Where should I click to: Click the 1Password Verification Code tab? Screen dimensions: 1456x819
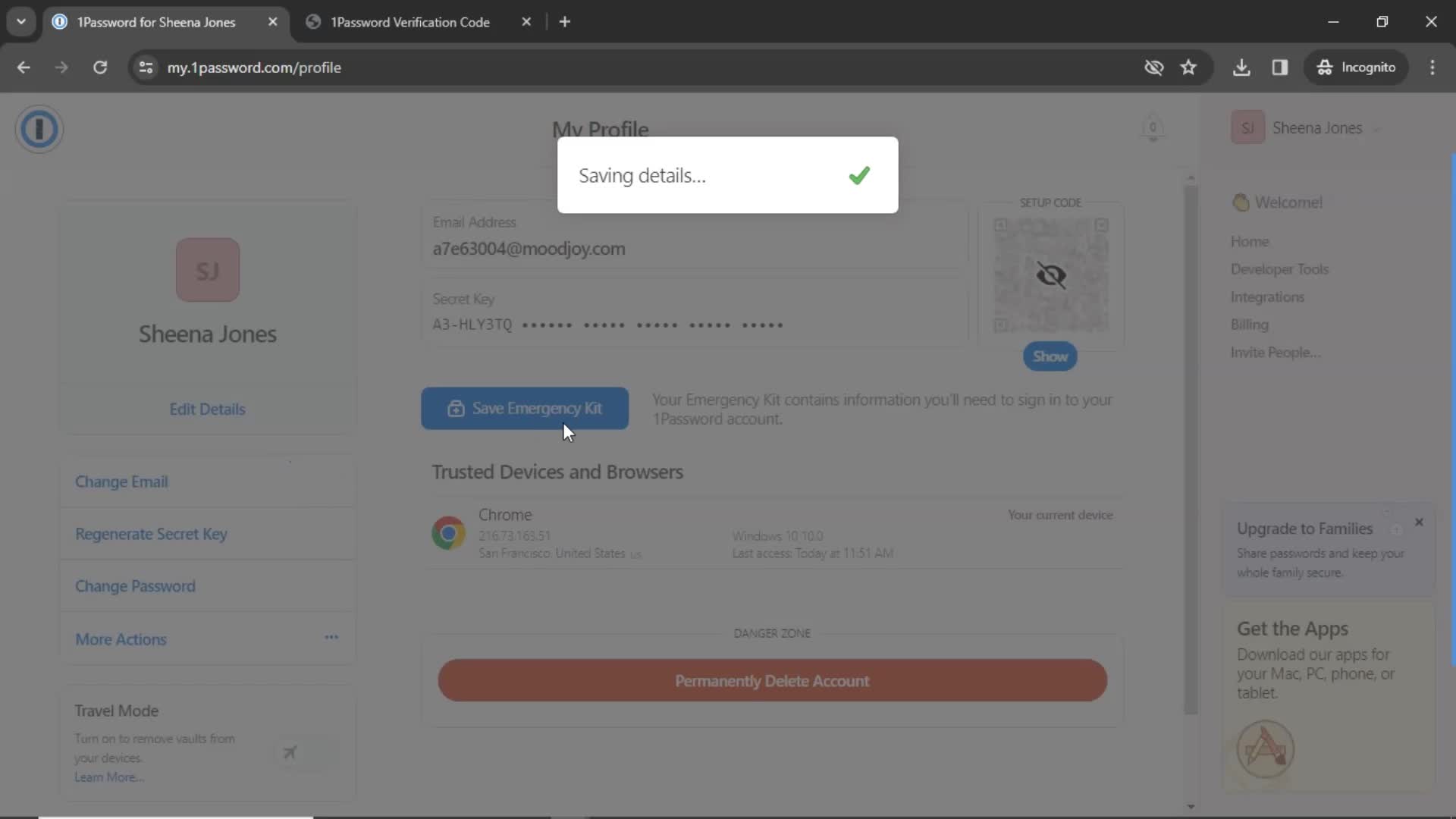click(410, 22)
